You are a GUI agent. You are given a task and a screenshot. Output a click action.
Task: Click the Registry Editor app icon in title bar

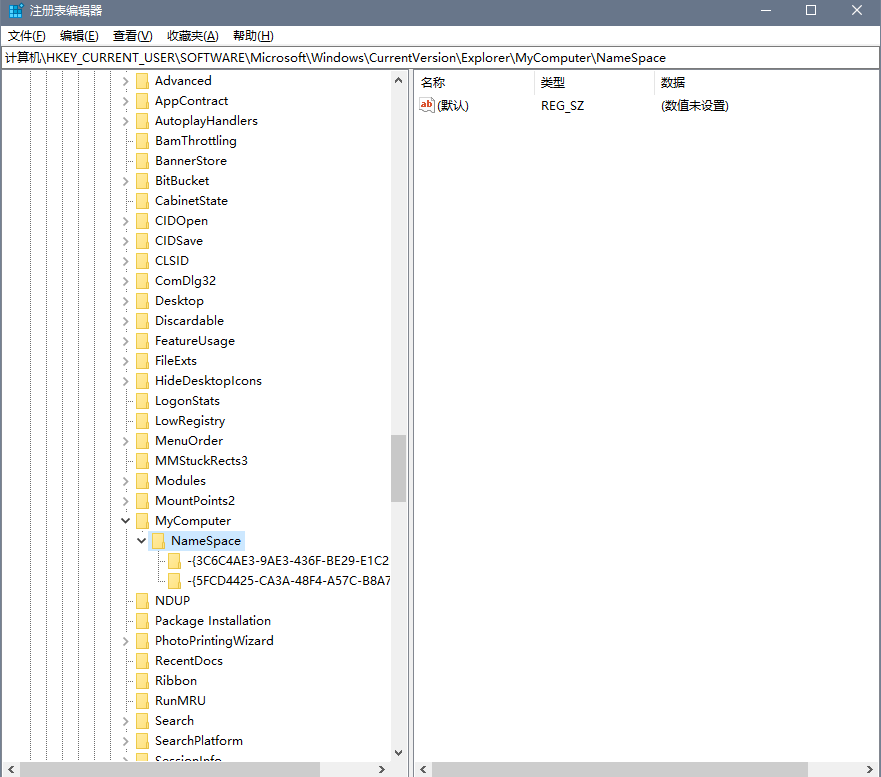[16, 11]
